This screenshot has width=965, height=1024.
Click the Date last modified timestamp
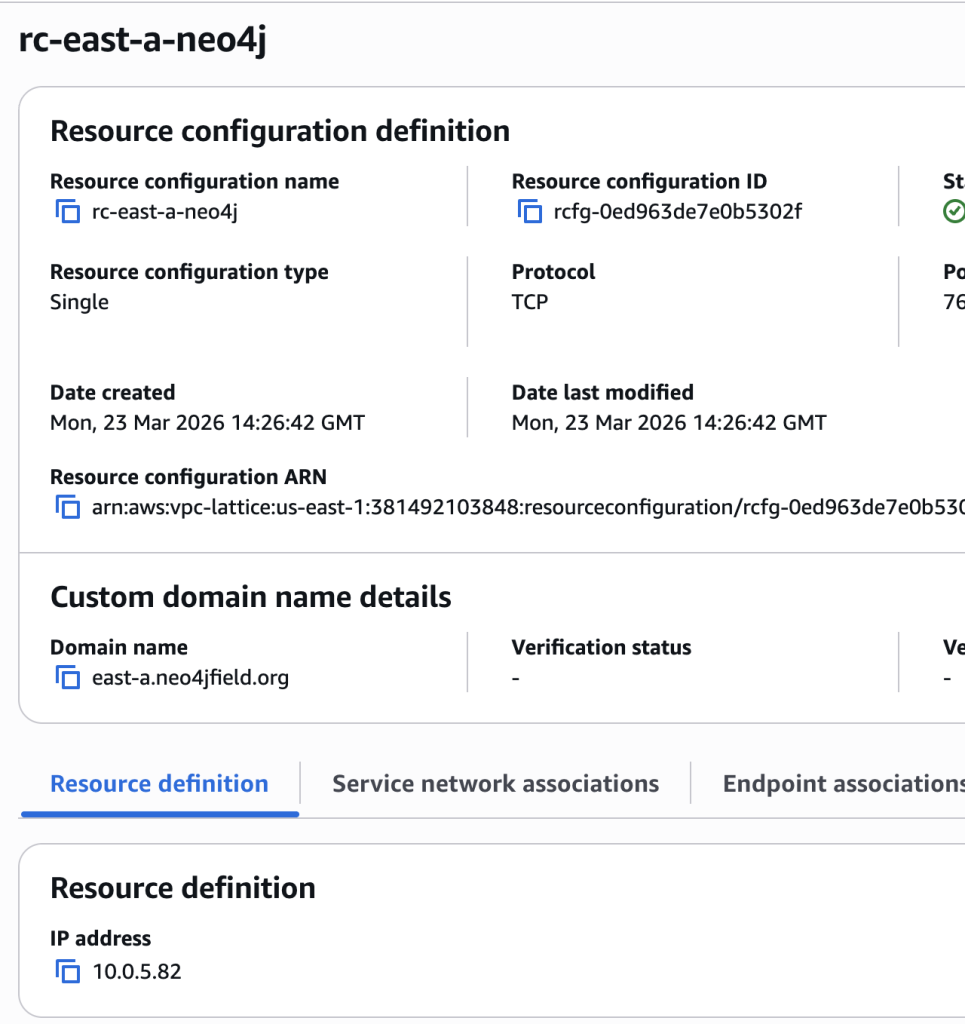click(669, 423)
